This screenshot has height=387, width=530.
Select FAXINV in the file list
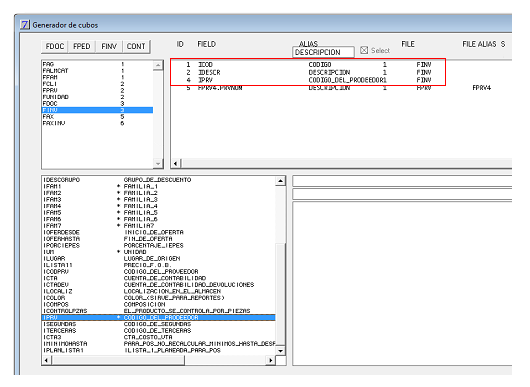pyautogui.click(x=97, y=123)
